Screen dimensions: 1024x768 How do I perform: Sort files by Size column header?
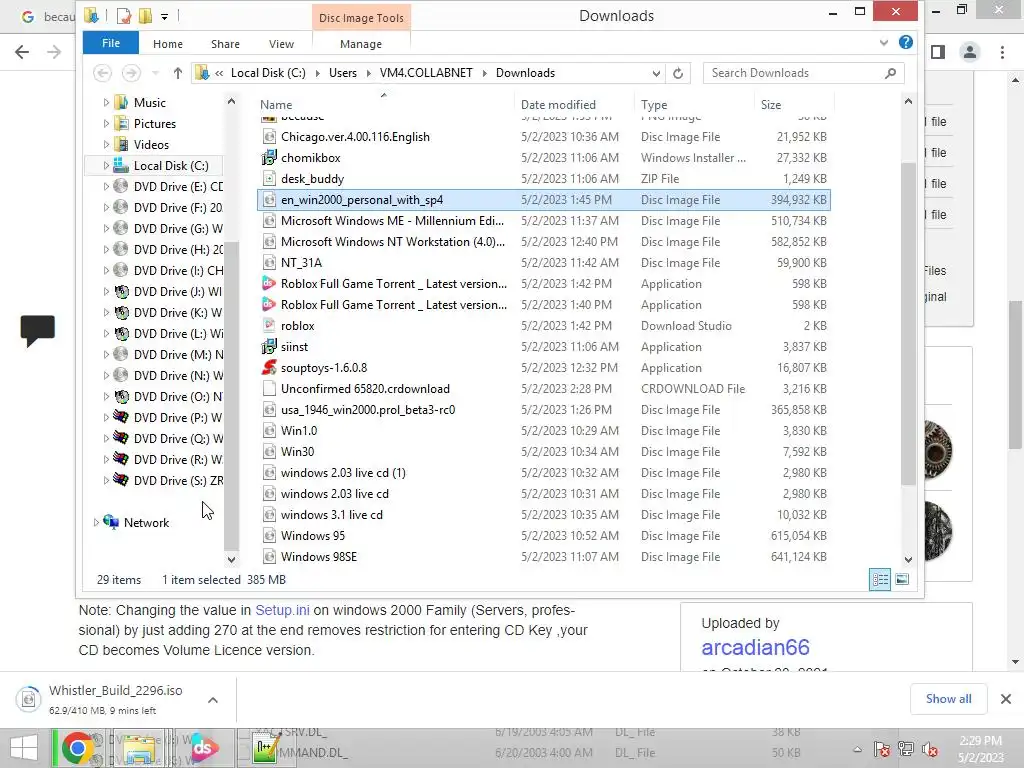pyautogui.click(x=771, y=104)
